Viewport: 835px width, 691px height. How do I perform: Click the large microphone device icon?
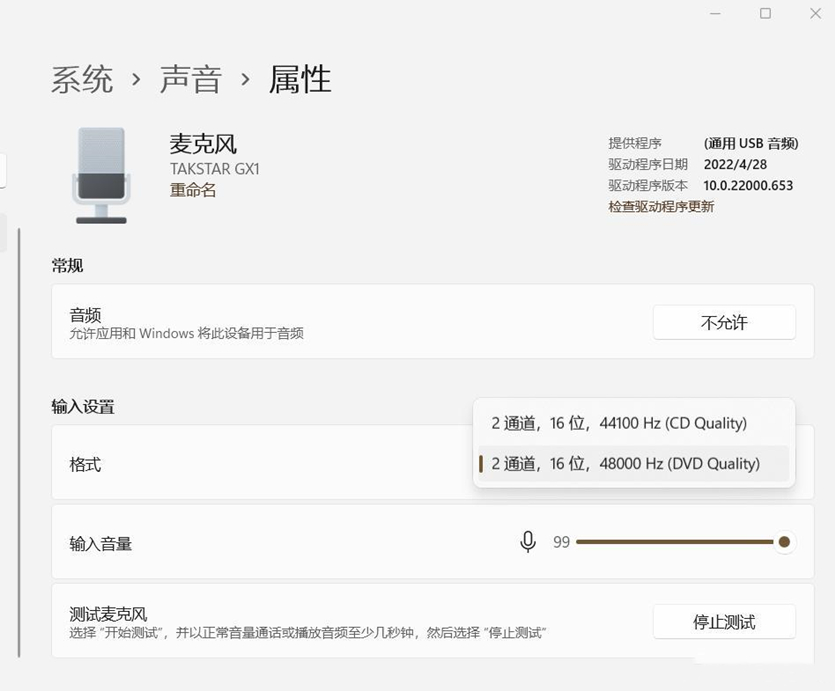pyautogui.click(x=101, y=175)
